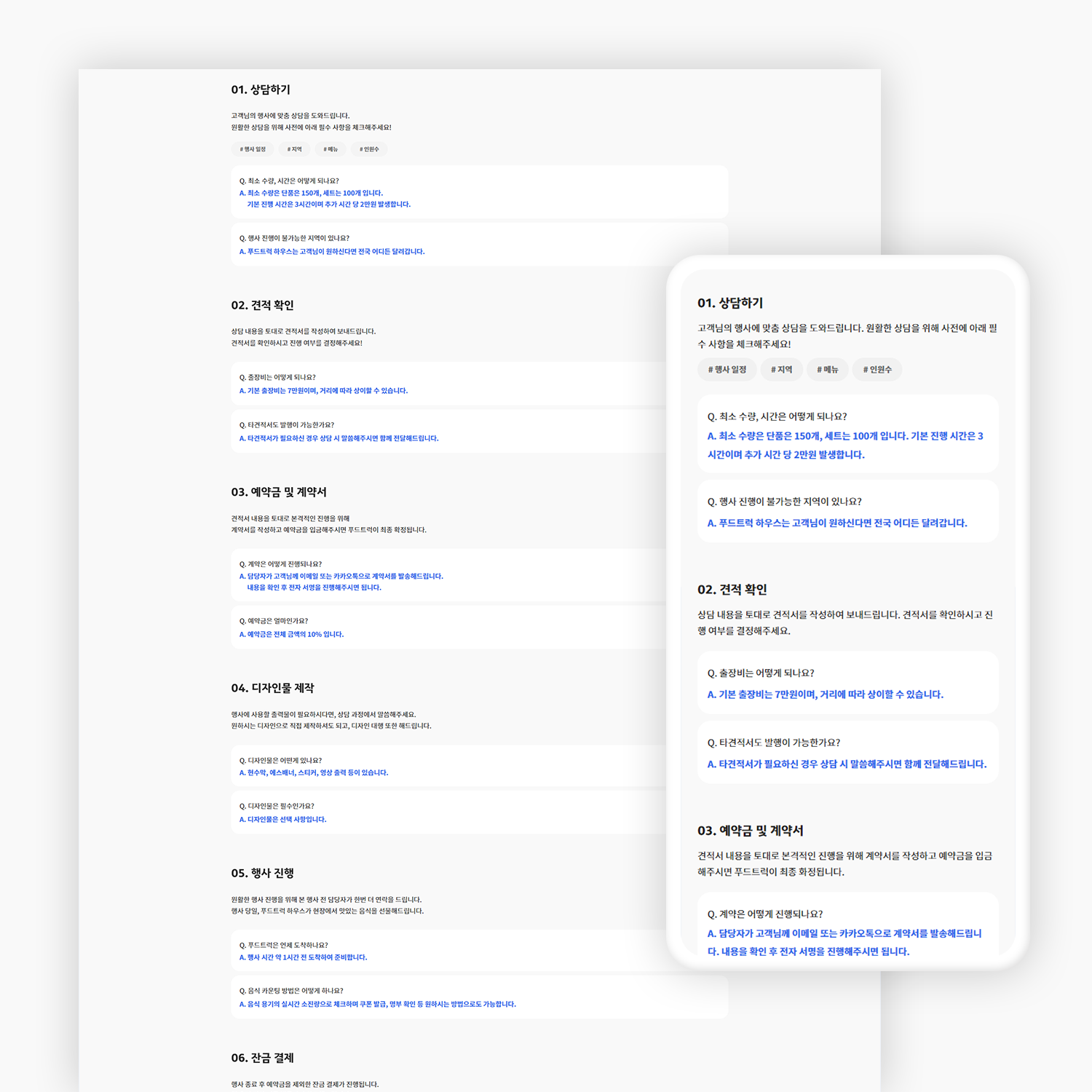Click answer '디자인물은 선택 사항입니다'
The width and height of the screenshot is (1092, 1092).
point(282,819)
